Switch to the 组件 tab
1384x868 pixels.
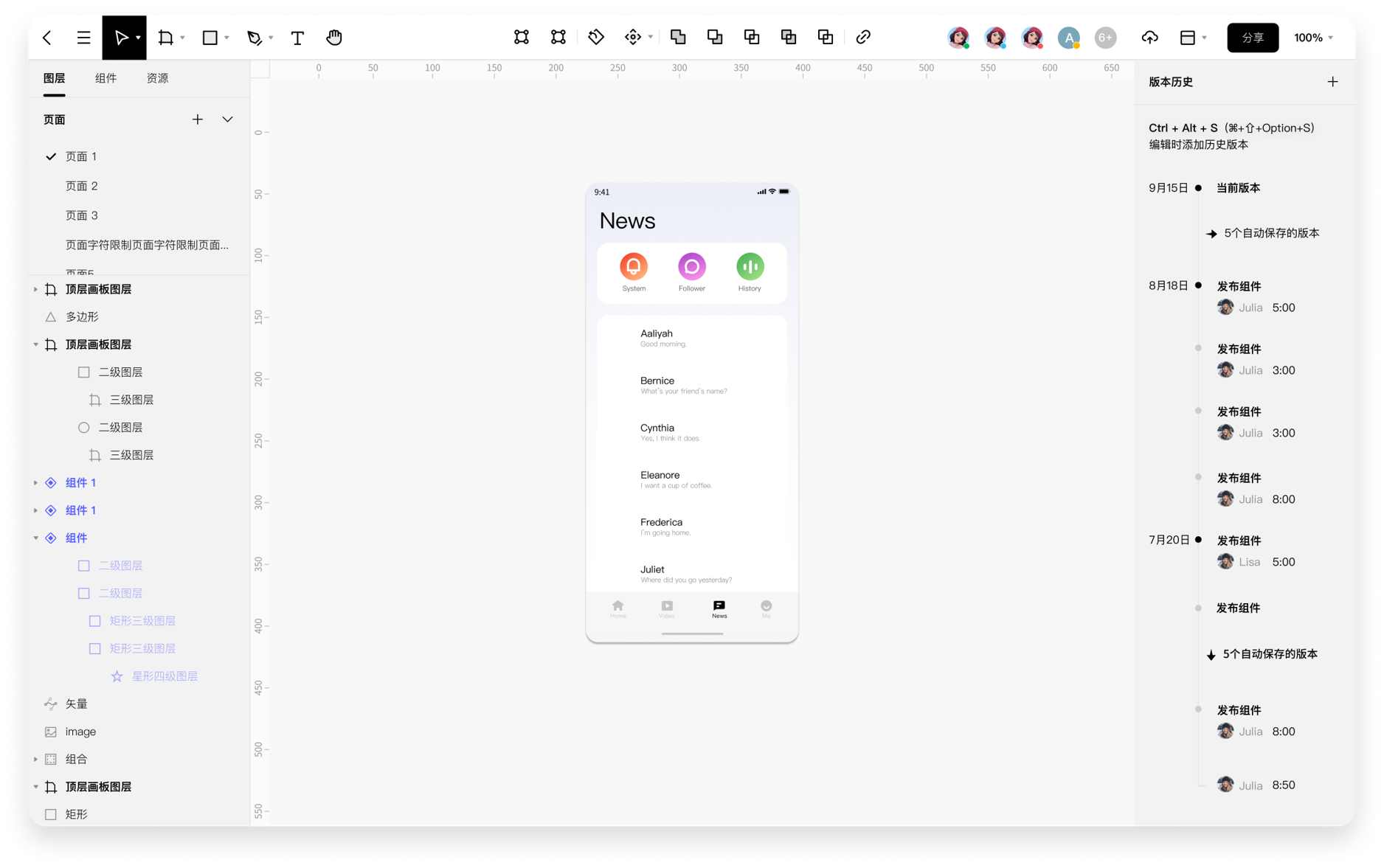pos(105,78)
